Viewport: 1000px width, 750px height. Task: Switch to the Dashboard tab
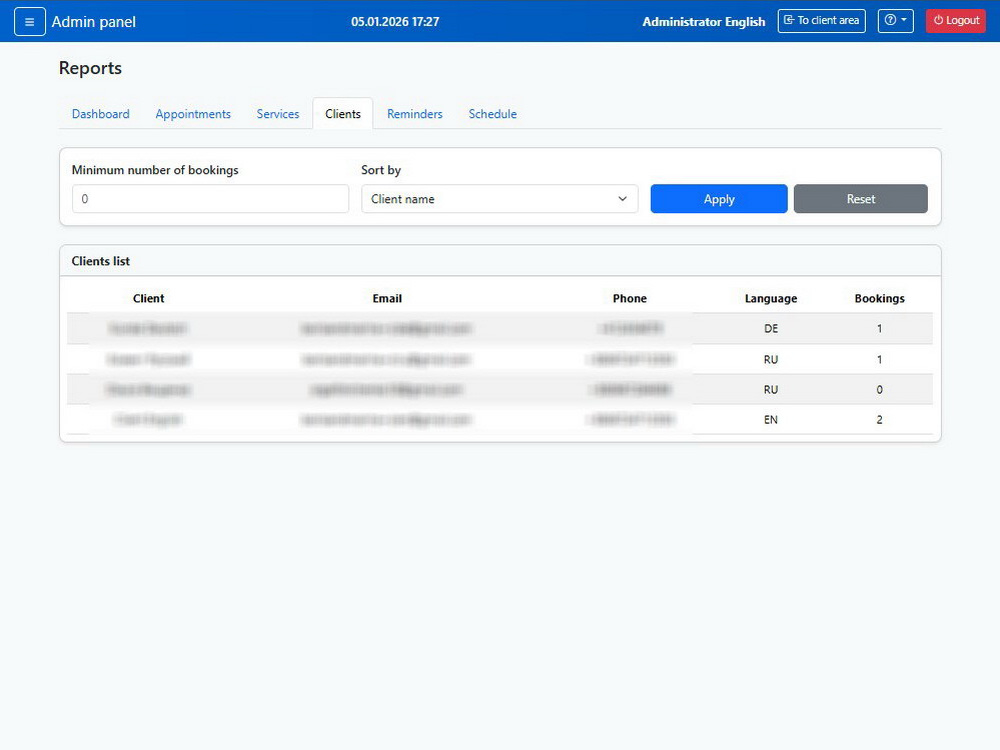click(x=100, y=114)
